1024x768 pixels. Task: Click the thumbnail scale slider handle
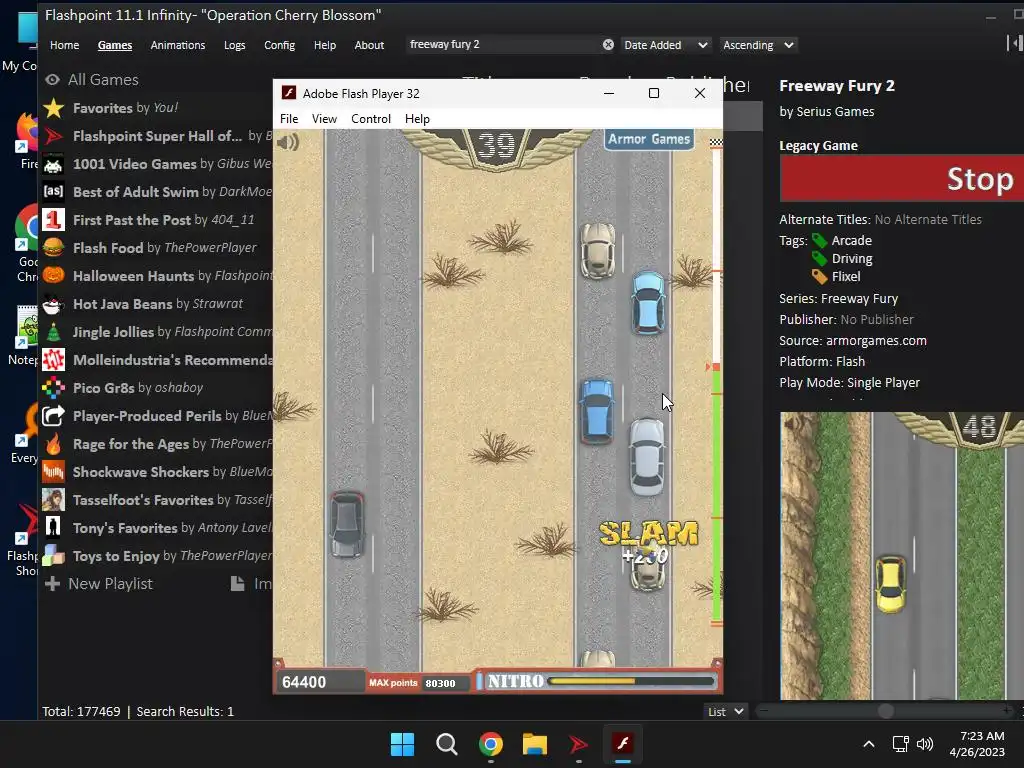click(886, 711)
